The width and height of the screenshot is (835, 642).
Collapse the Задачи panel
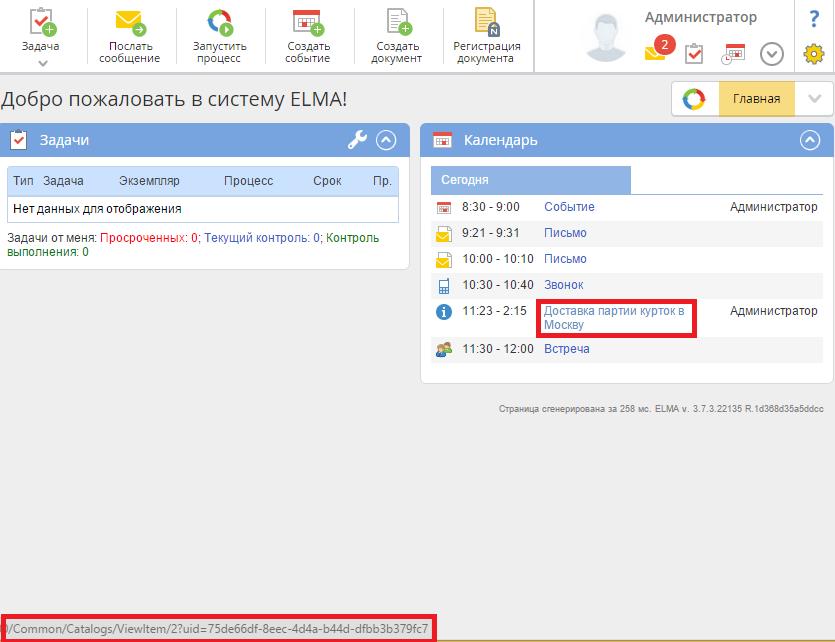tap(387, 141)
